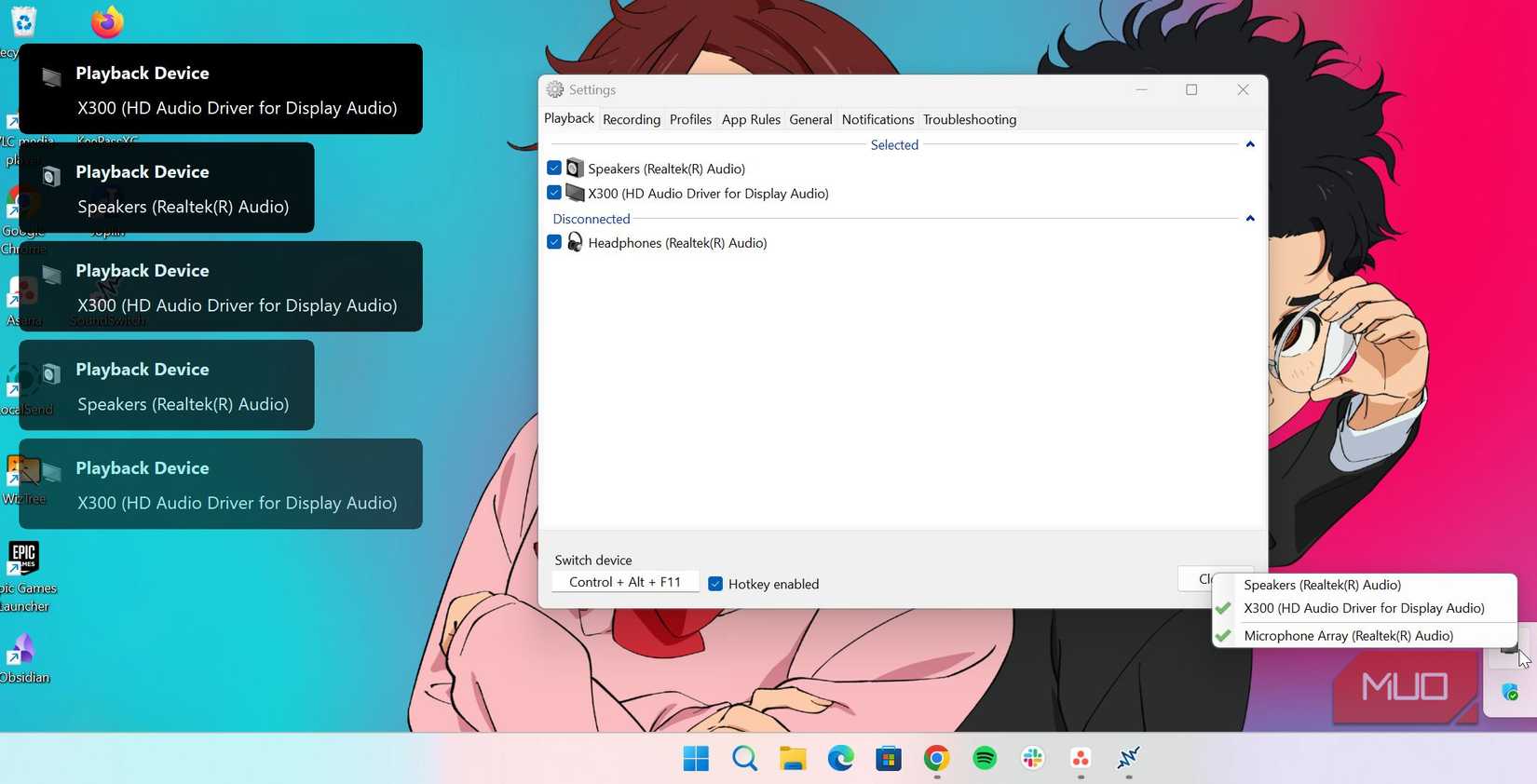Open the Recycle Bin desktop icon
Viewport: 1537px width, 784px height.
pos(22,22)
